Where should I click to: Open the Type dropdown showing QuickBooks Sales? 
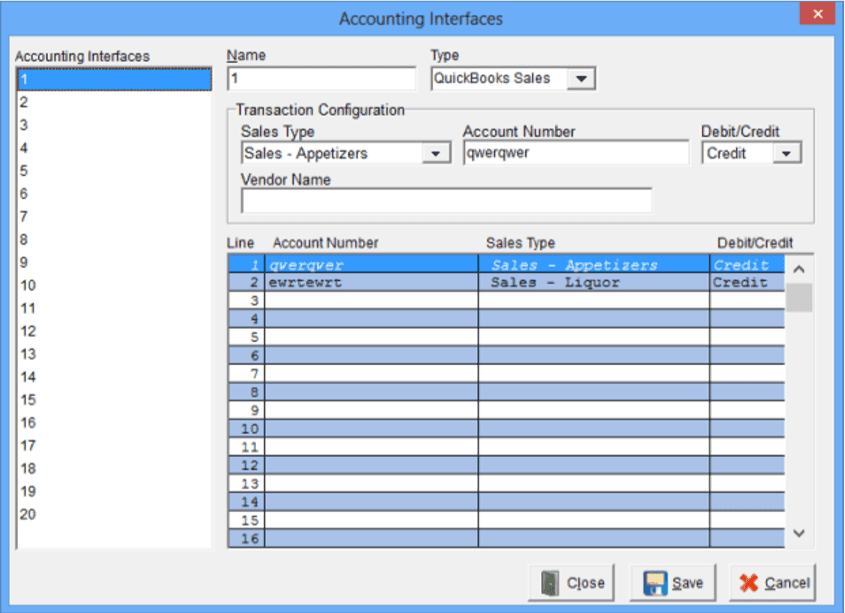coord(581,78)
